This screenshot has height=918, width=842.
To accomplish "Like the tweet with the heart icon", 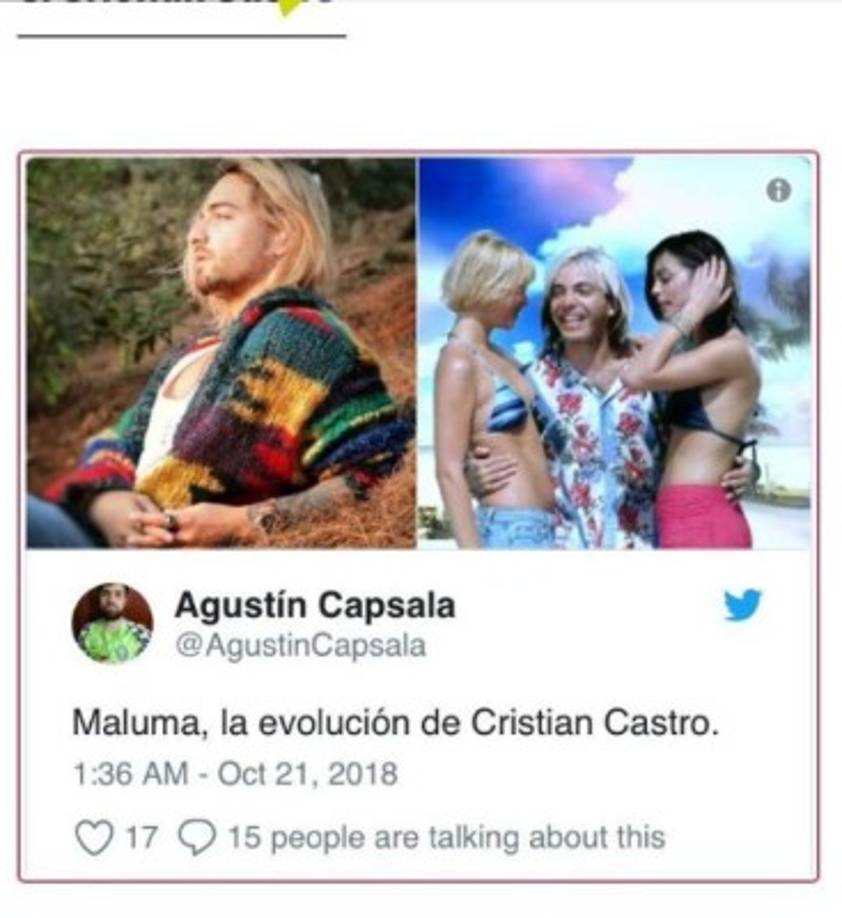I will 94,837.
